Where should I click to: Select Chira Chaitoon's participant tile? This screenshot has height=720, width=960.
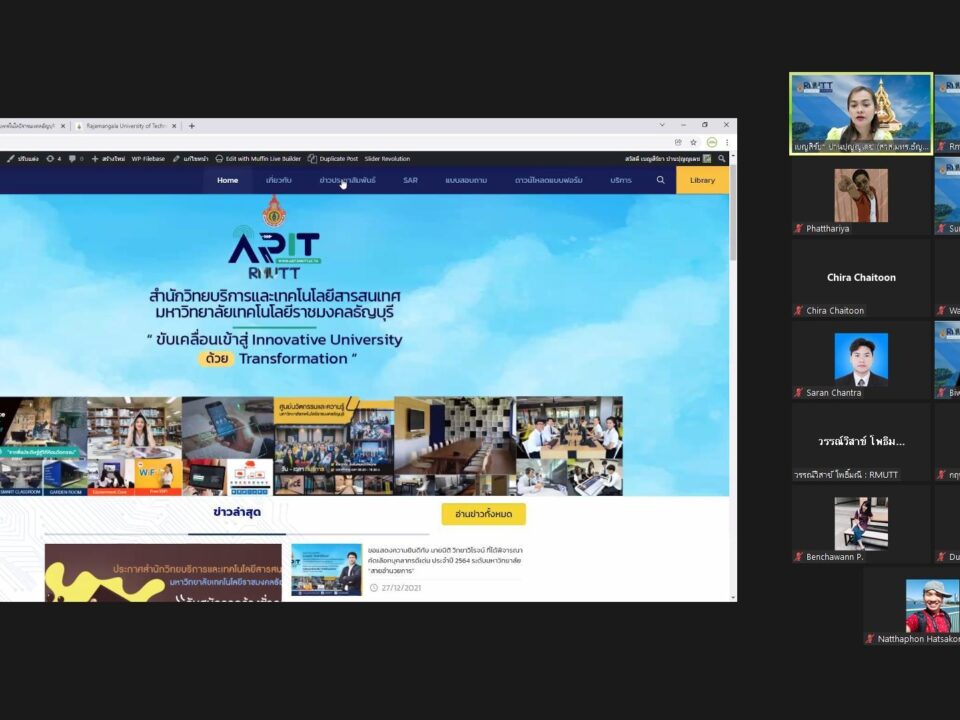(x=861, y=278)
